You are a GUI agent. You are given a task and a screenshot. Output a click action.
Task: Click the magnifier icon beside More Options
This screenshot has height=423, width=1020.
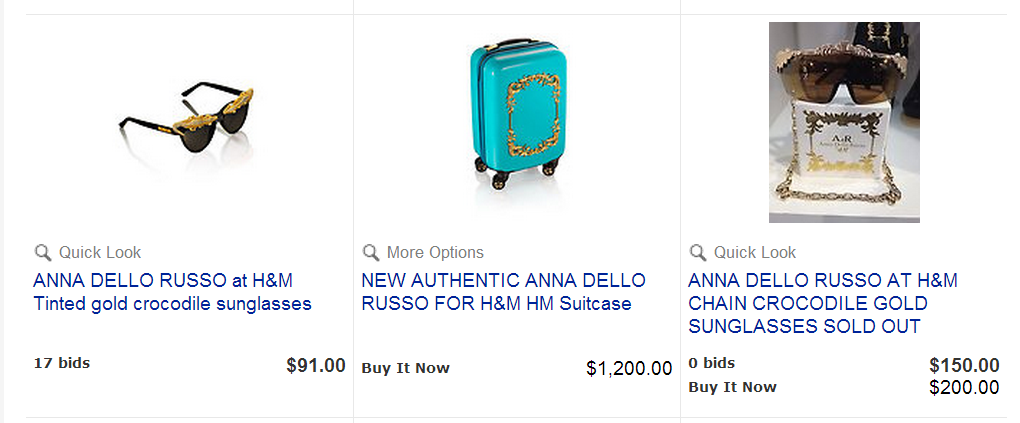click(371, 252)
